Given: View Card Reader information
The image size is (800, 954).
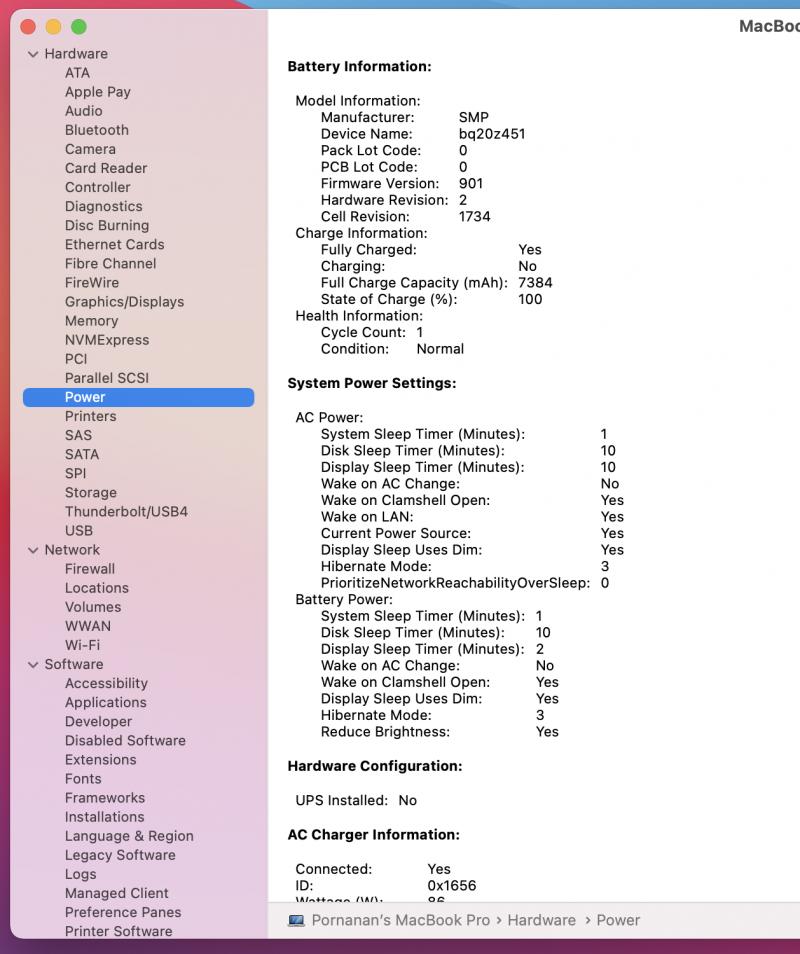Looking at the screenshot, I should tap(106, 168).
